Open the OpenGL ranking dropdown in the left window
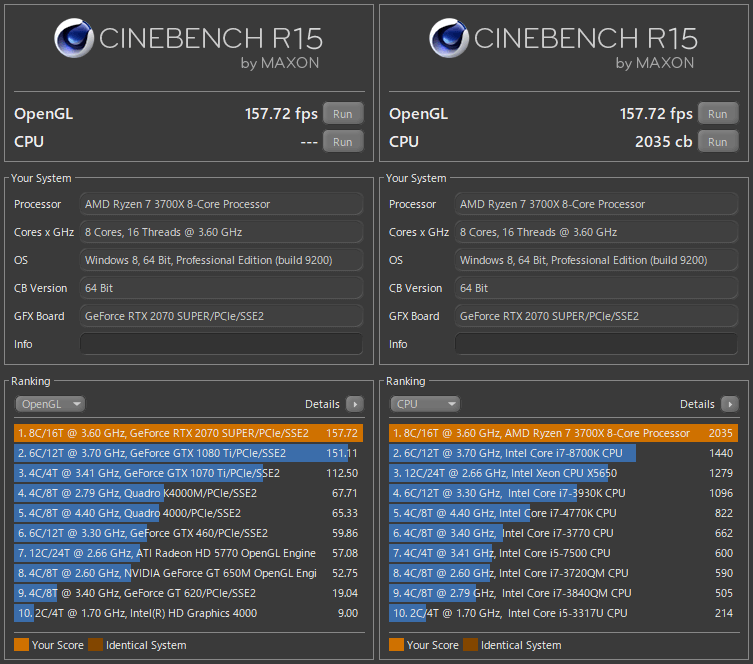 tap(50, 404)
